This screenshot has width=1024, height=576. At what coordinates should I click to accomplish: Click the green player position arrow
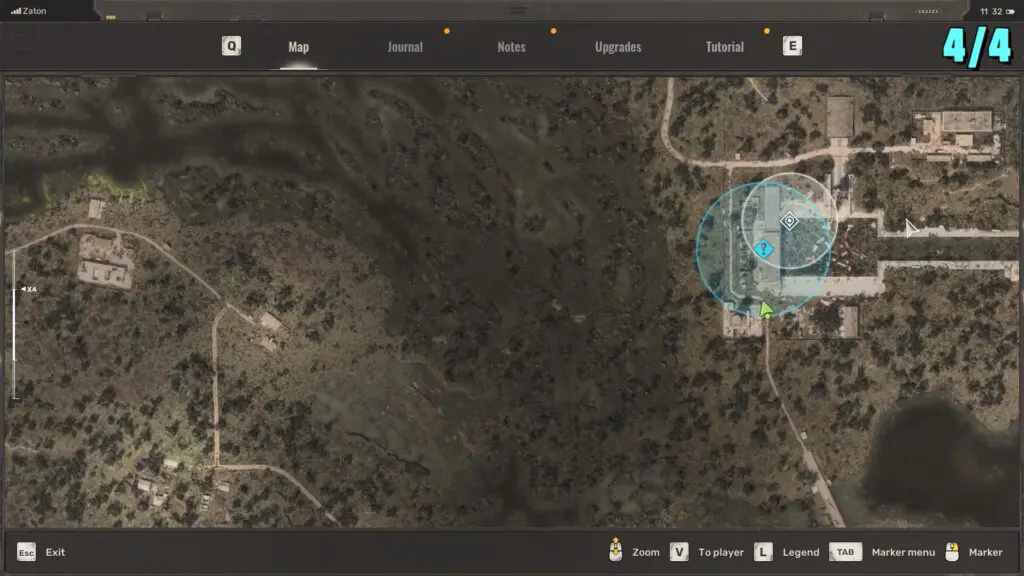pos(766,309)
